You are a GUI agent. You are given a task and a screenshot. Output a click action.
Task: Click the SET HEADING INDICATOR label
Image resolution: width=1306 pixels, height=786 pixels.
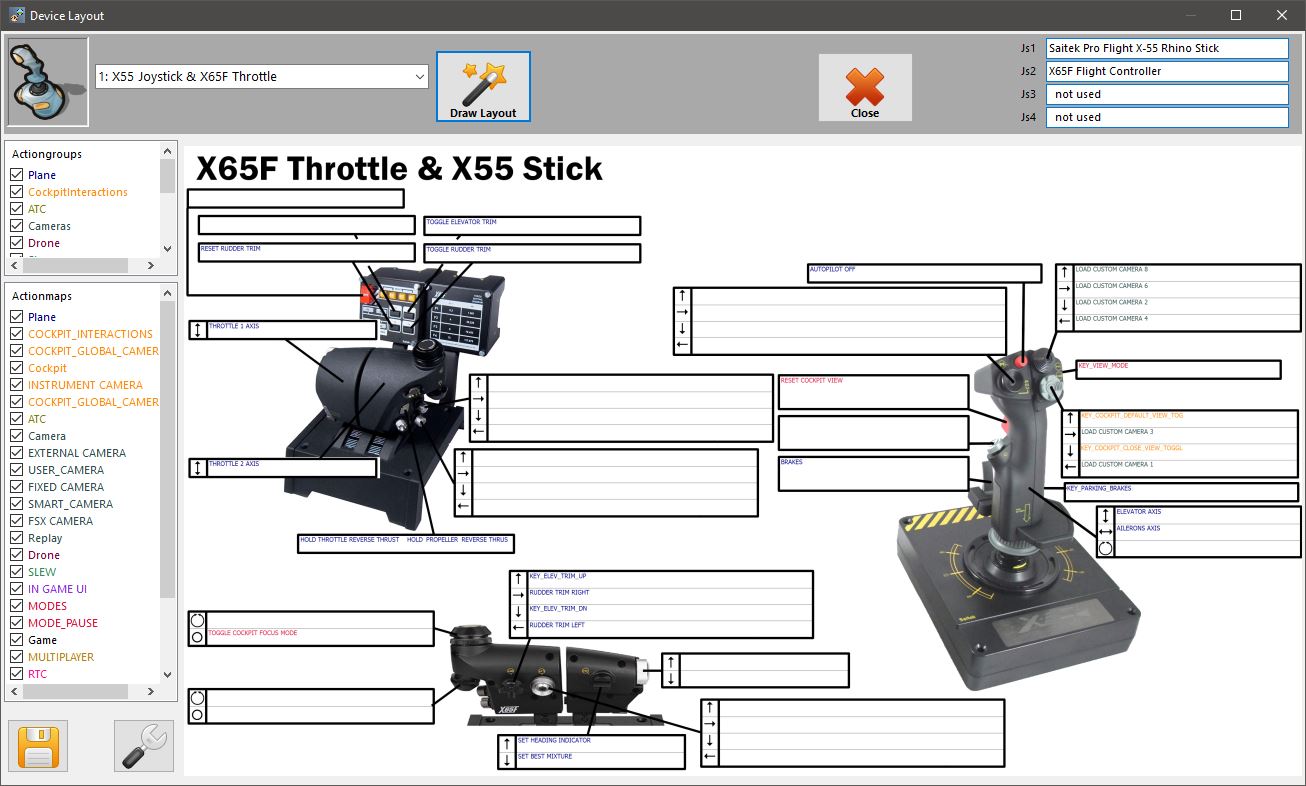click(x=554, y=741)
